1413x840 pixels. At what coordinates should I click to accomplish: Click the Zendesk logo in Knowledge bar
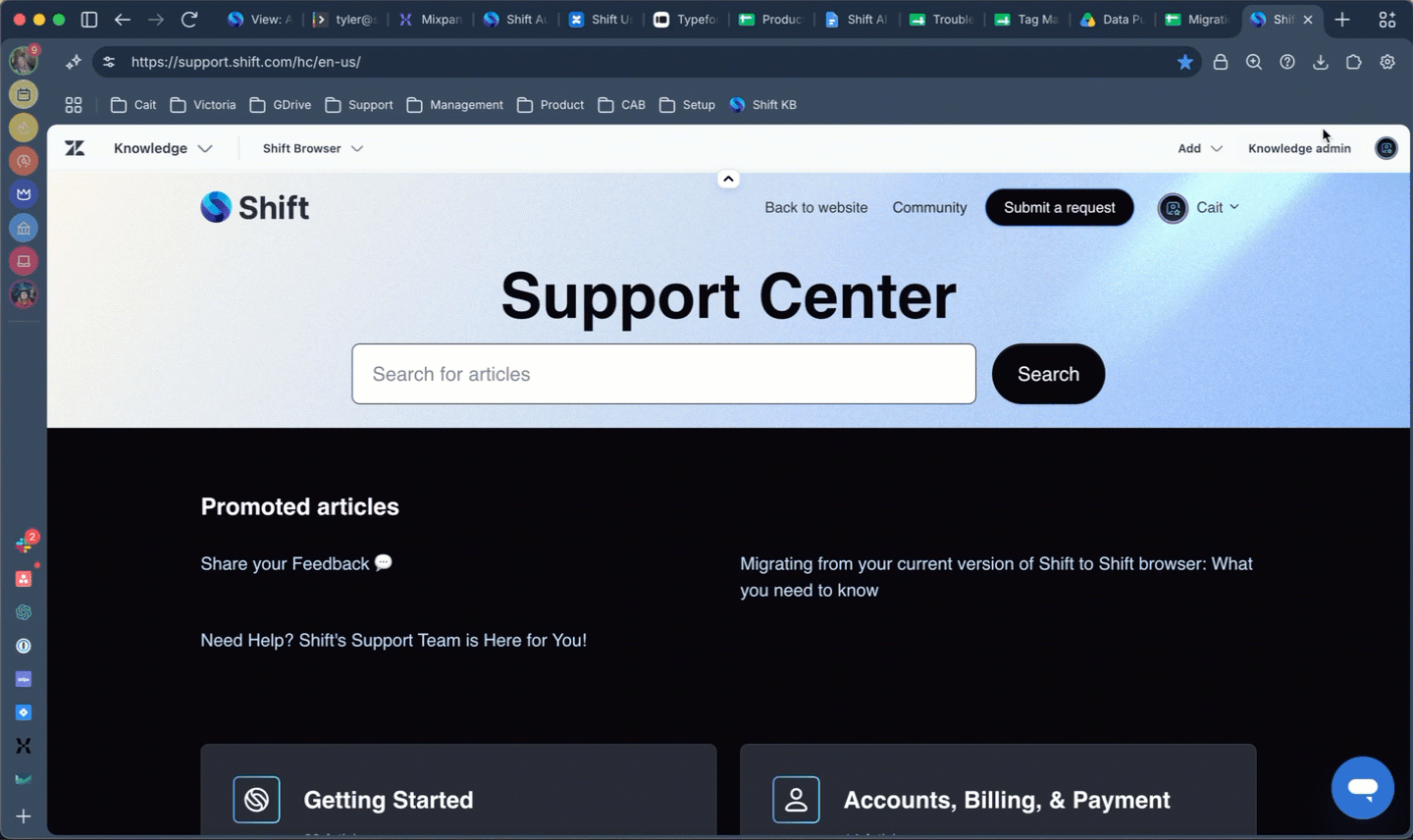(x=75, y=148)
